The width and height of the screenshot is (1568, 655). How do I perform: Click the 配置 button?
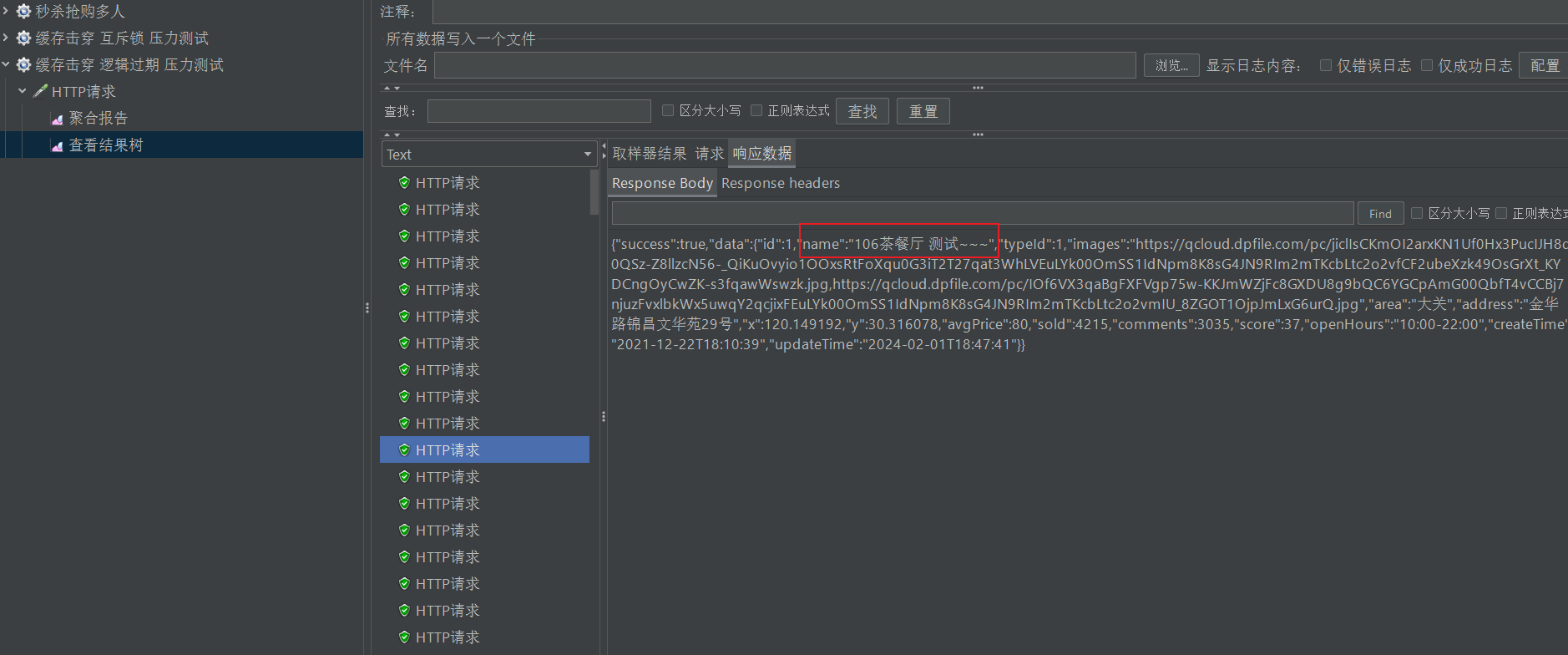point(1544,65)
